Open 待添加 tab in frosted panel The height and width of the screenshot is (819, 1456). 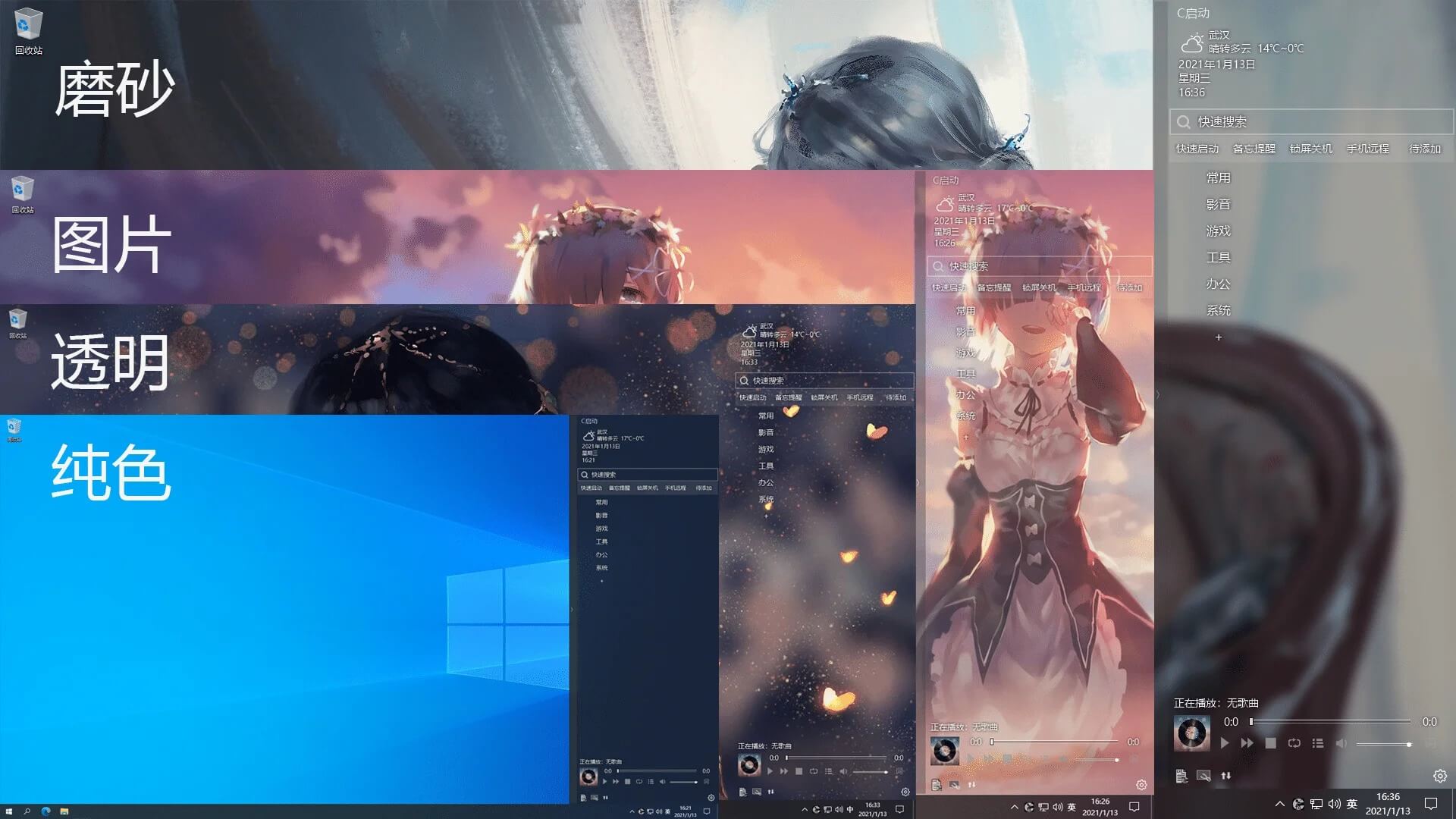pyautogui.click(x=1425, y=149)
